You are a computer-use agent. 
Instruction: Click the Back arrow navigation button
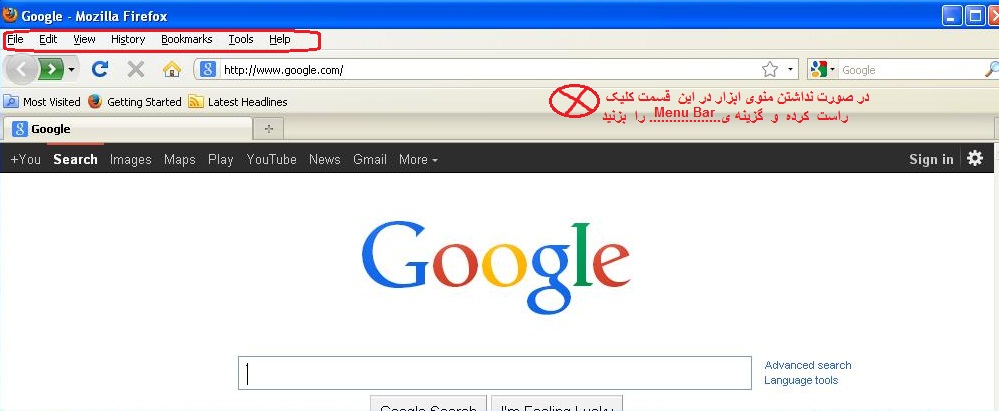point(20,69)
